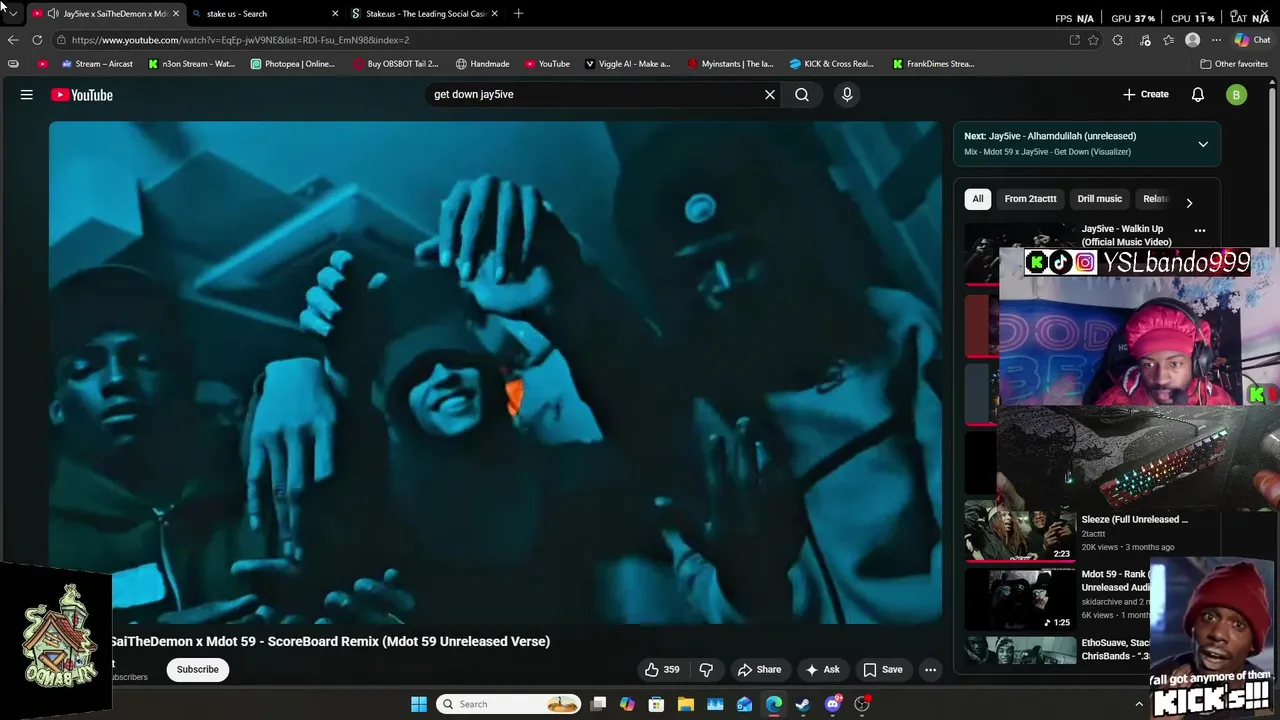1280x720 pixels.
Task: Run the search with the magnifier button
Action: (x=802, y=94)
